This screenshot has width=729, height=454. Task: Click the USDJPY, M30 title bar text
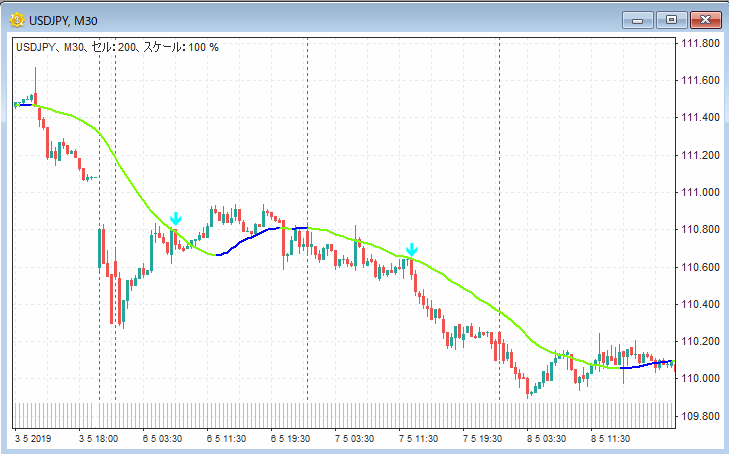66,20
